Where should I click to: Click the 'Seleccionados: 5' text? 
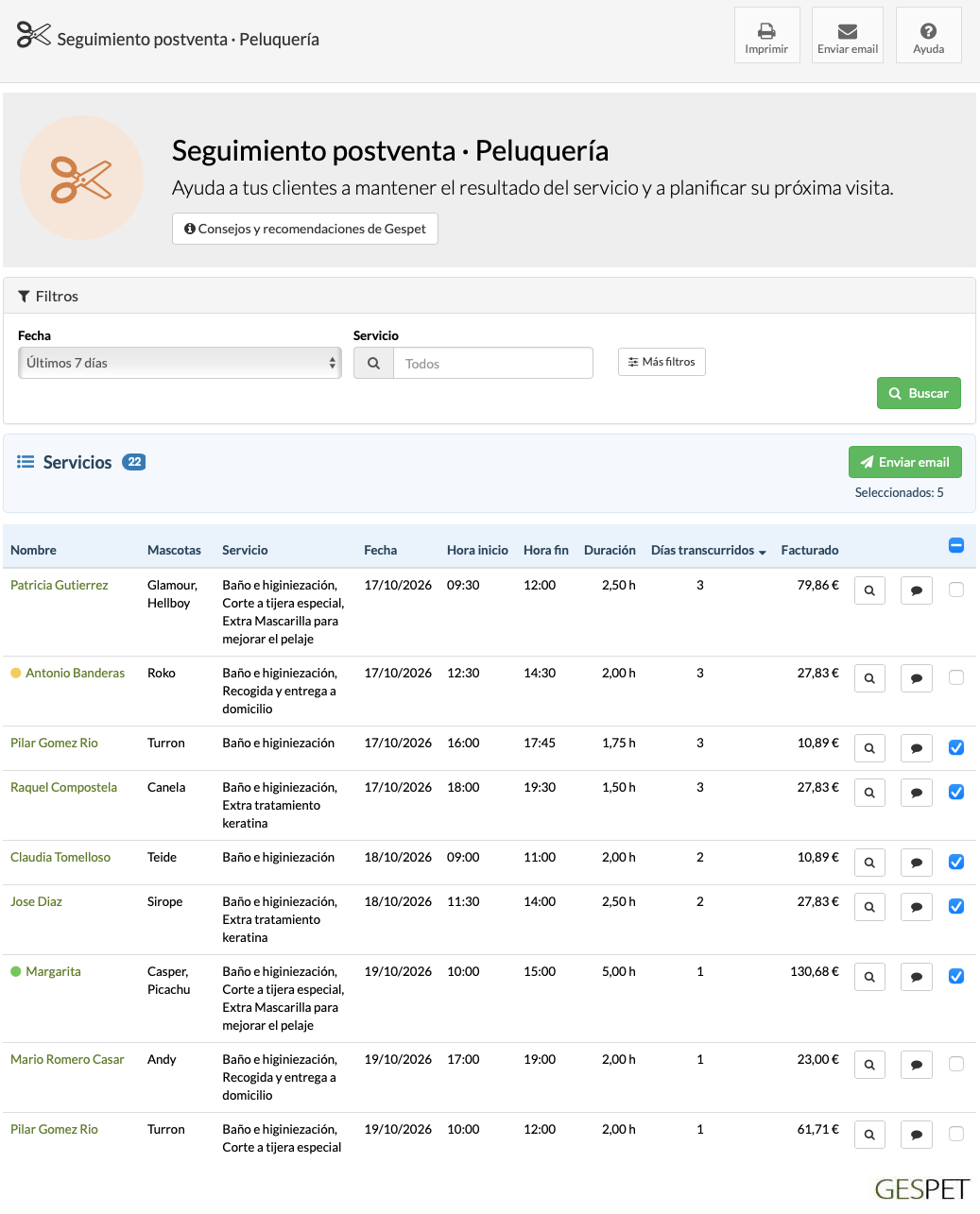point(899,492)
